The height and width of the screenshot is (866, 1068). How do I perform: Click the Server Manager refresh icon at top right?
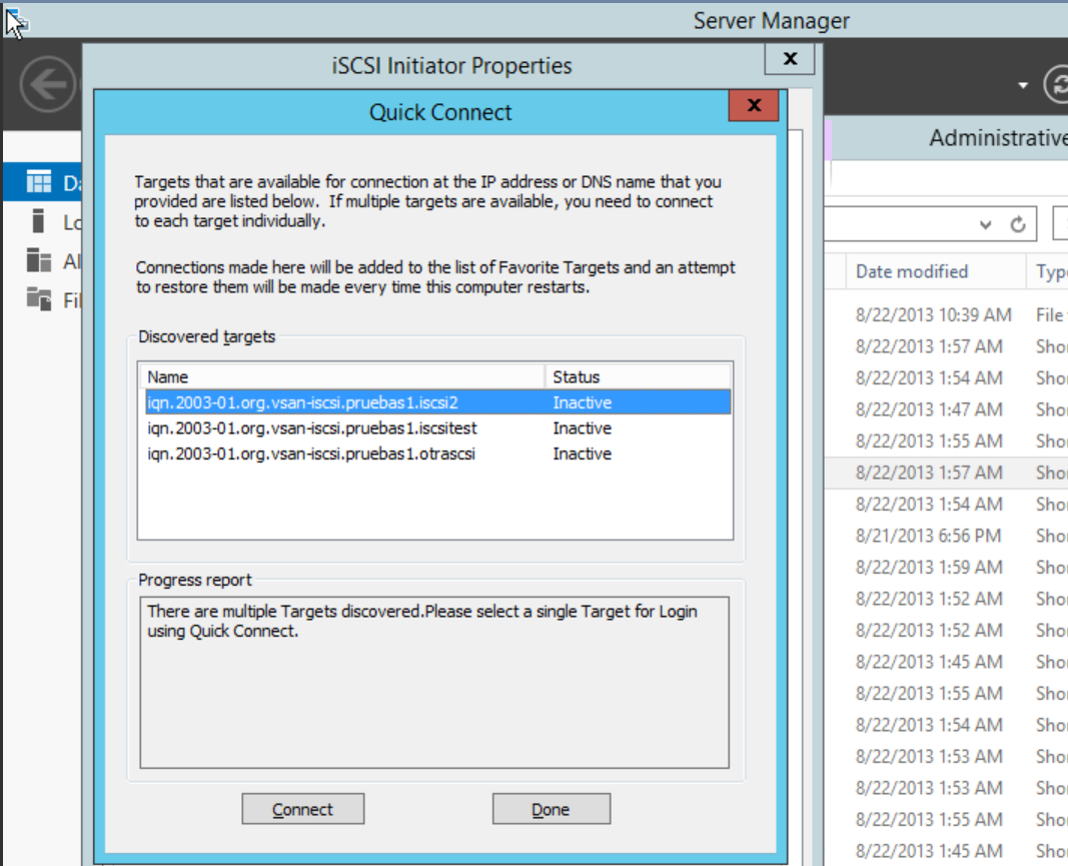[x=1056, y=85]
